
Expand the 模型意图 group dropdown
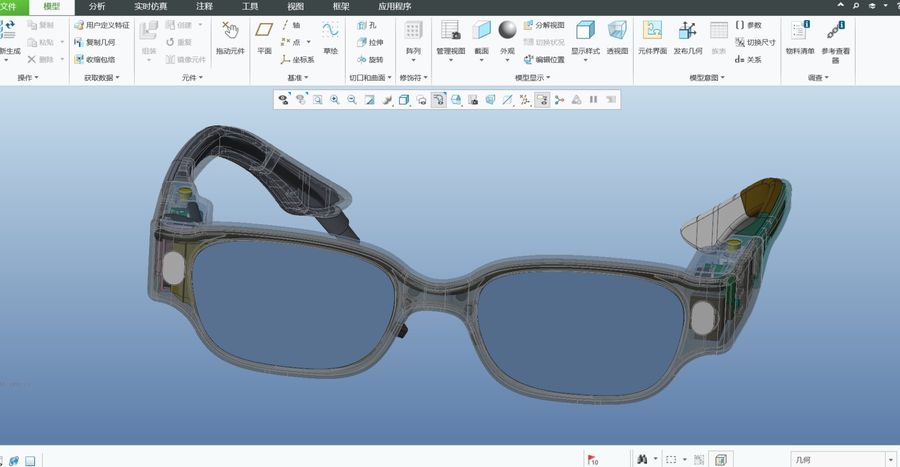[x=707, y=77]
